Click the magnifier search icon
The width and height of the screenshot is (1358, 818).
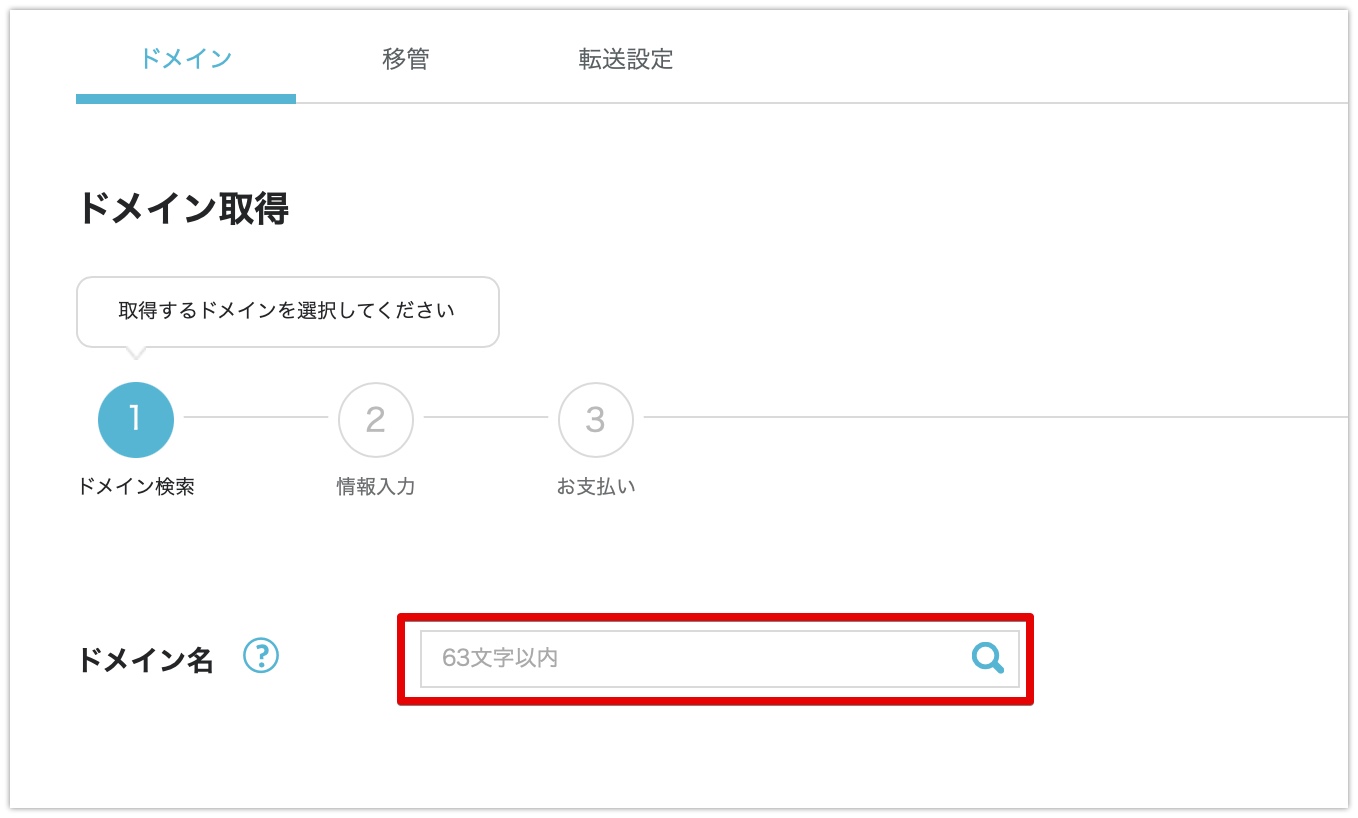pos(987,658)
